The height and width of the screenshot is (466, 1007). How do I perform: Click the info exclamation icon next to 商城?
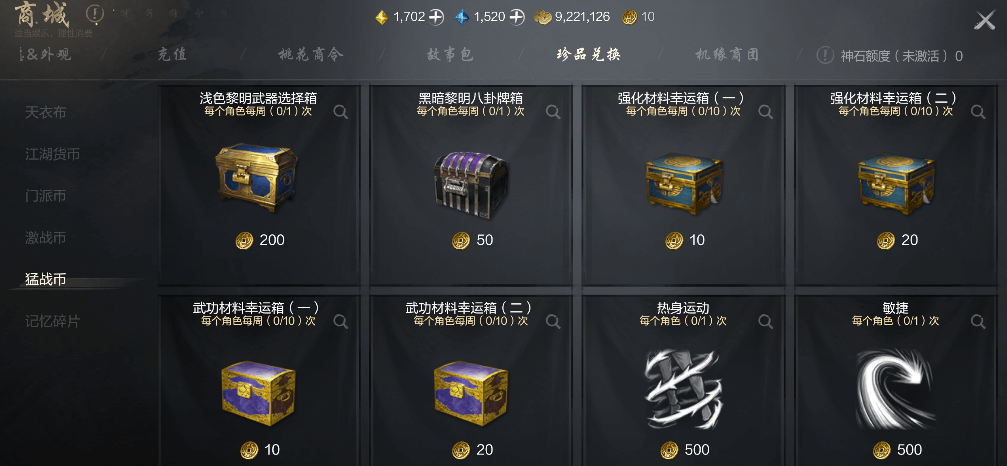[x=95, y=13]
